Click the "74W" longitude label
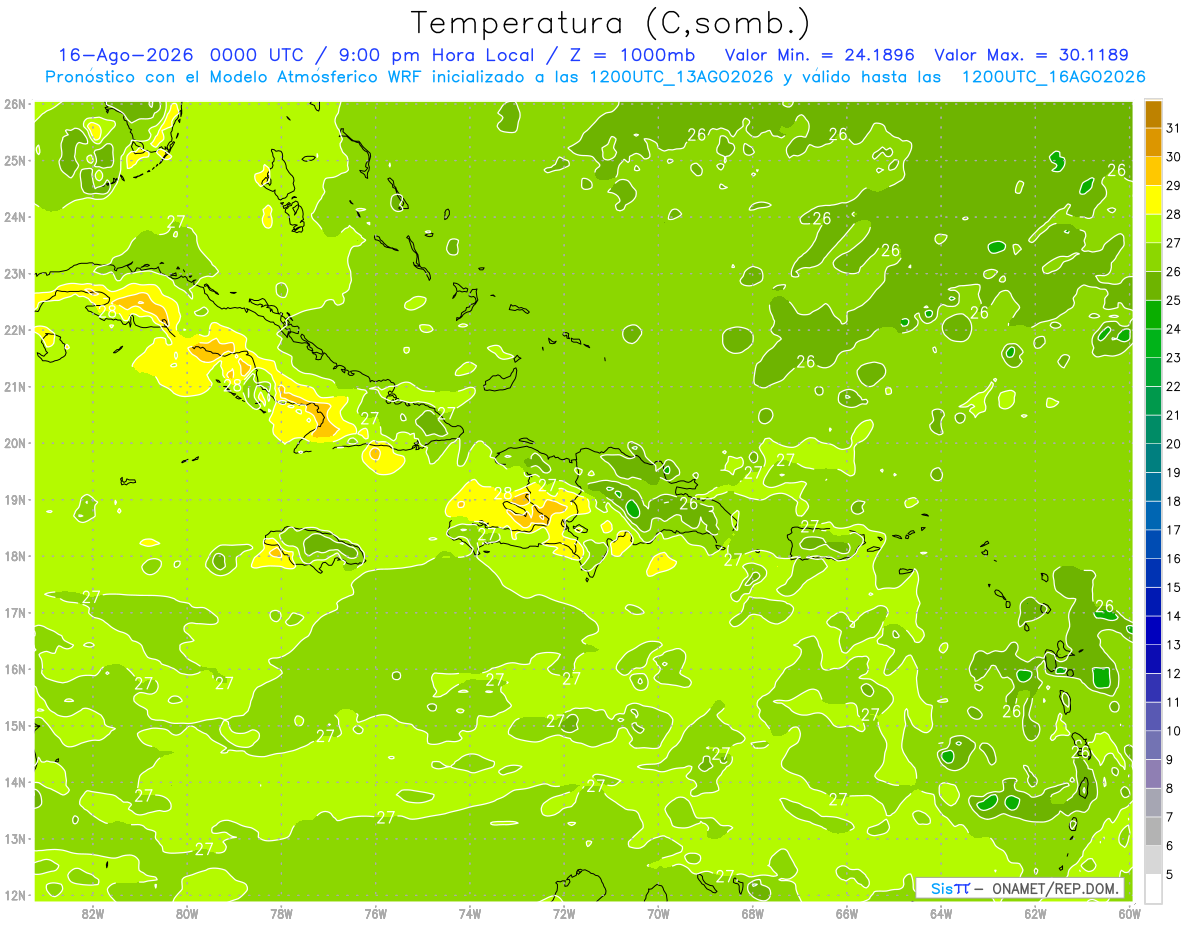Screen dimensions: 1200x927 pos(470,912)
